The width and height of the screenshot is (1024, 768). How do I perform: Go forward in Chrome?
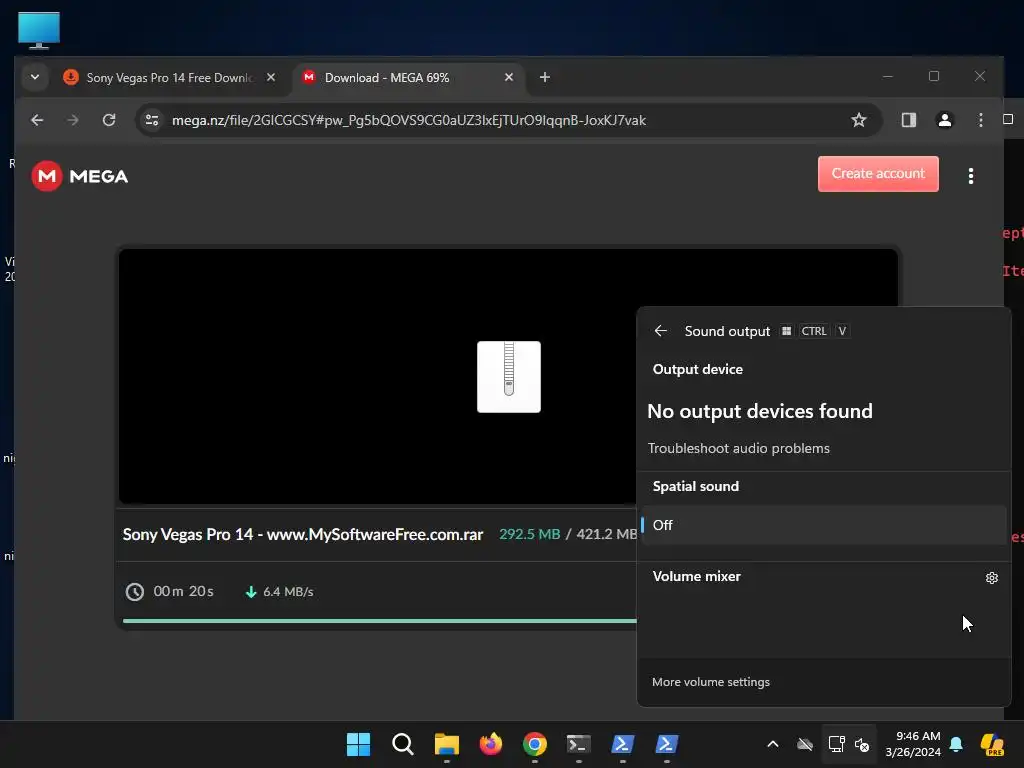(x=73, y=120)
